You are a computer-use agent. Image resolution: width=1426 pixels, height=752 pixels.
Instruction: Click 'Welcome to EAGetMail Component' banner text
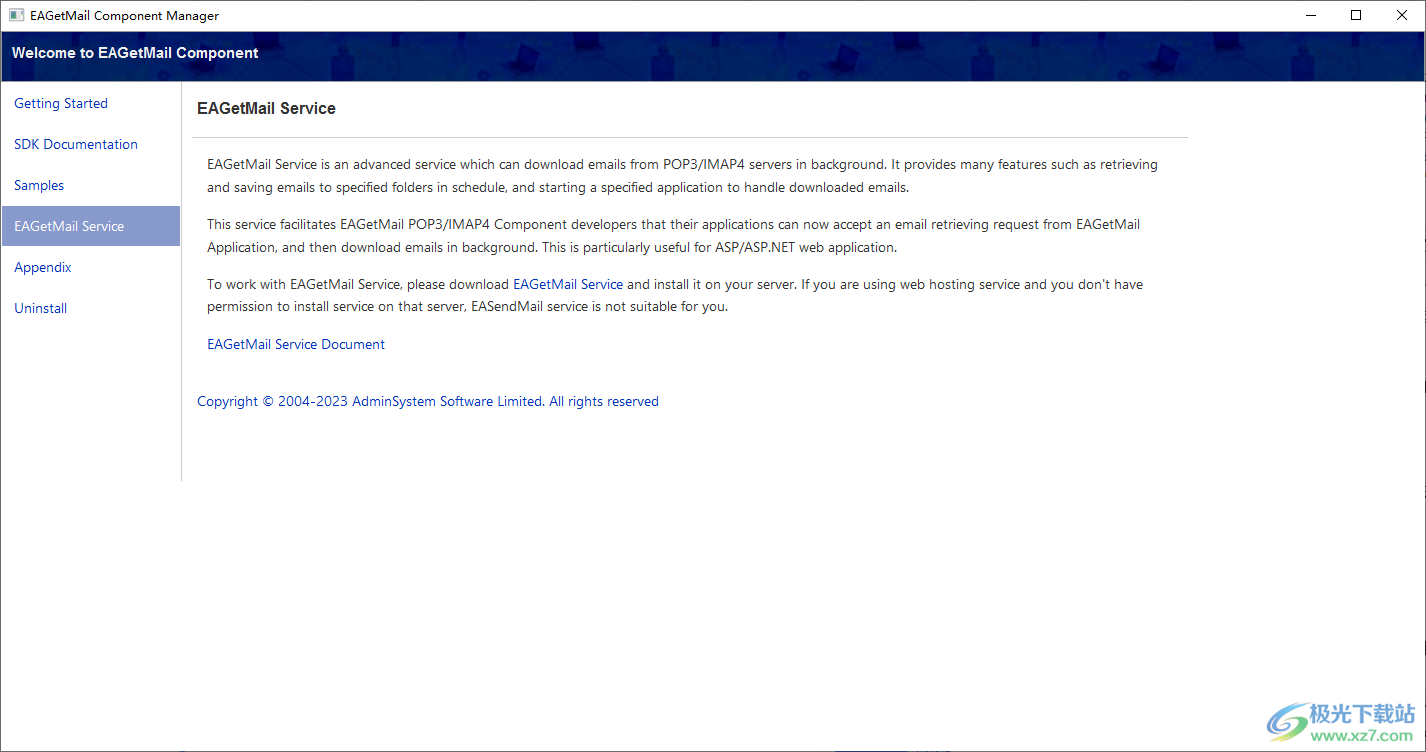tap(135, 53)
